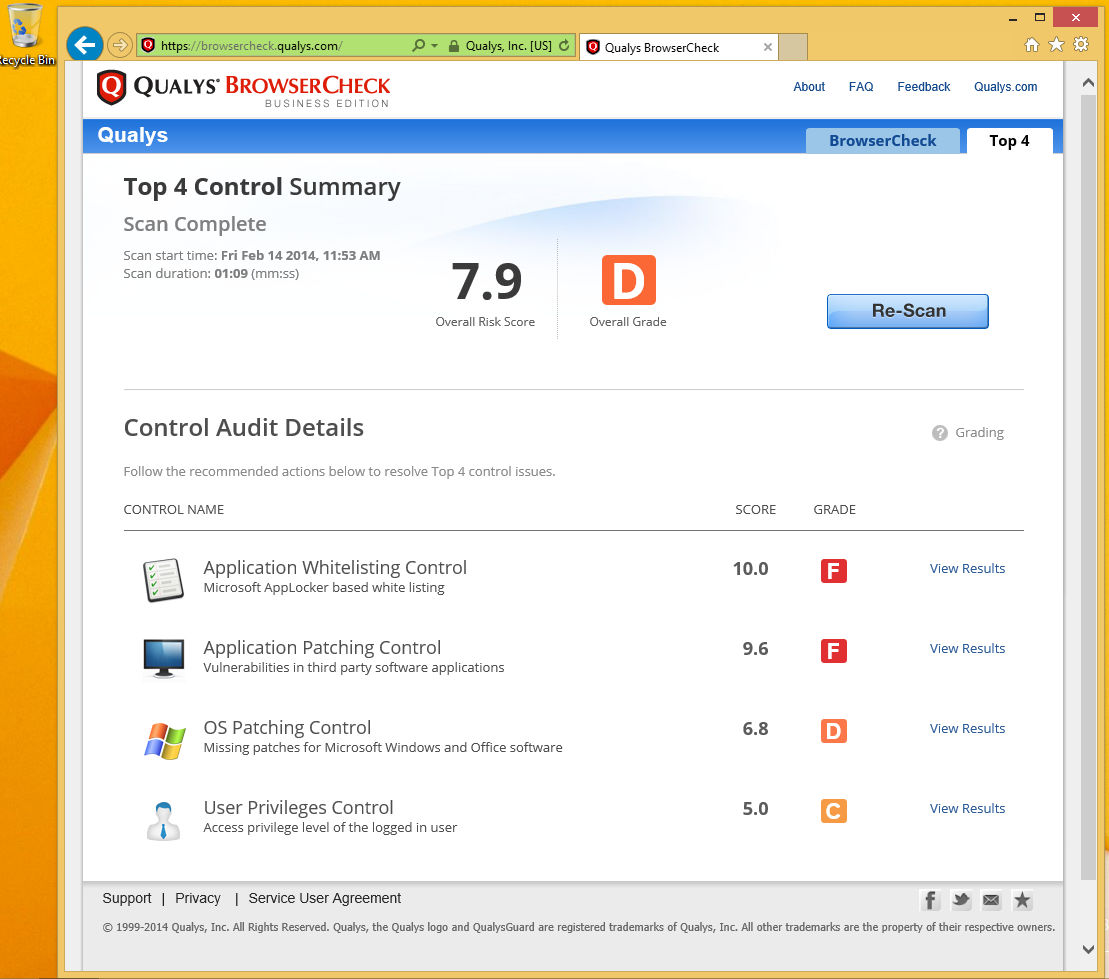The height and width of the screenshot is (979, 1109).
Task: Click the email envelope icon in footer
Action: pyautogui.click(x=992, y=900)
